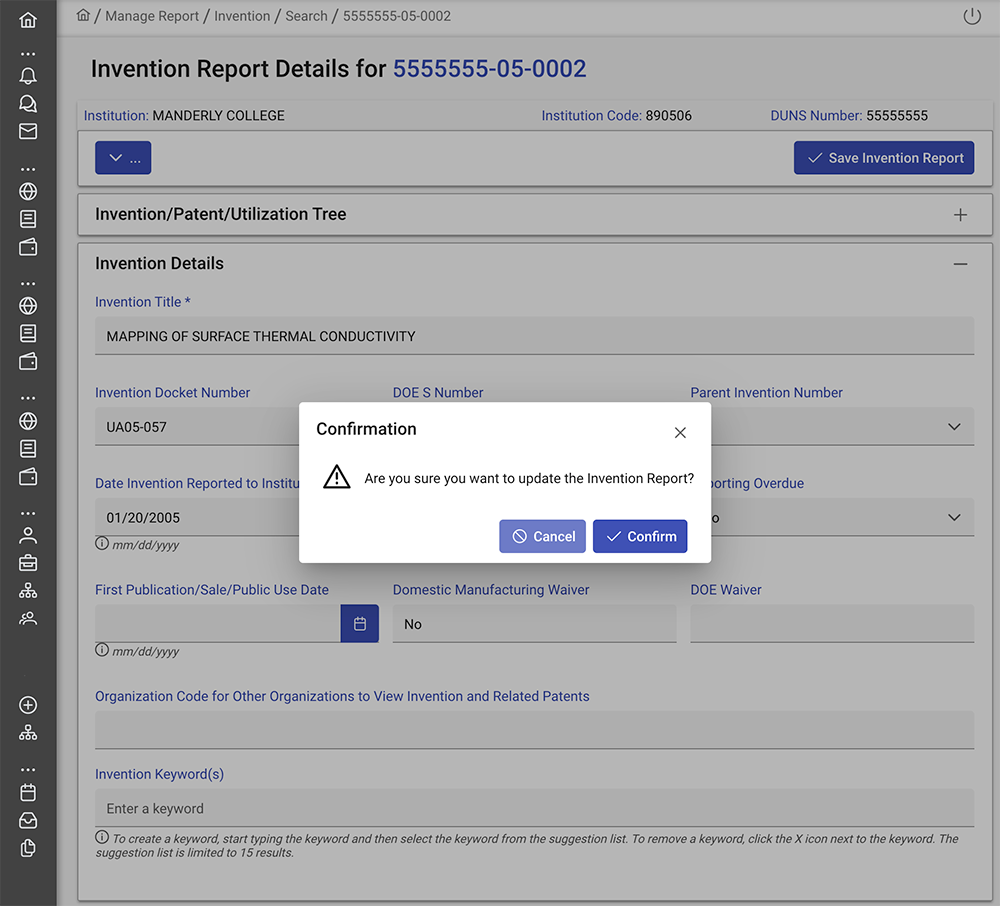Cancel the confirmation dialog
The height and width of the screenshot is (906, 1000).
pos(543,536)
